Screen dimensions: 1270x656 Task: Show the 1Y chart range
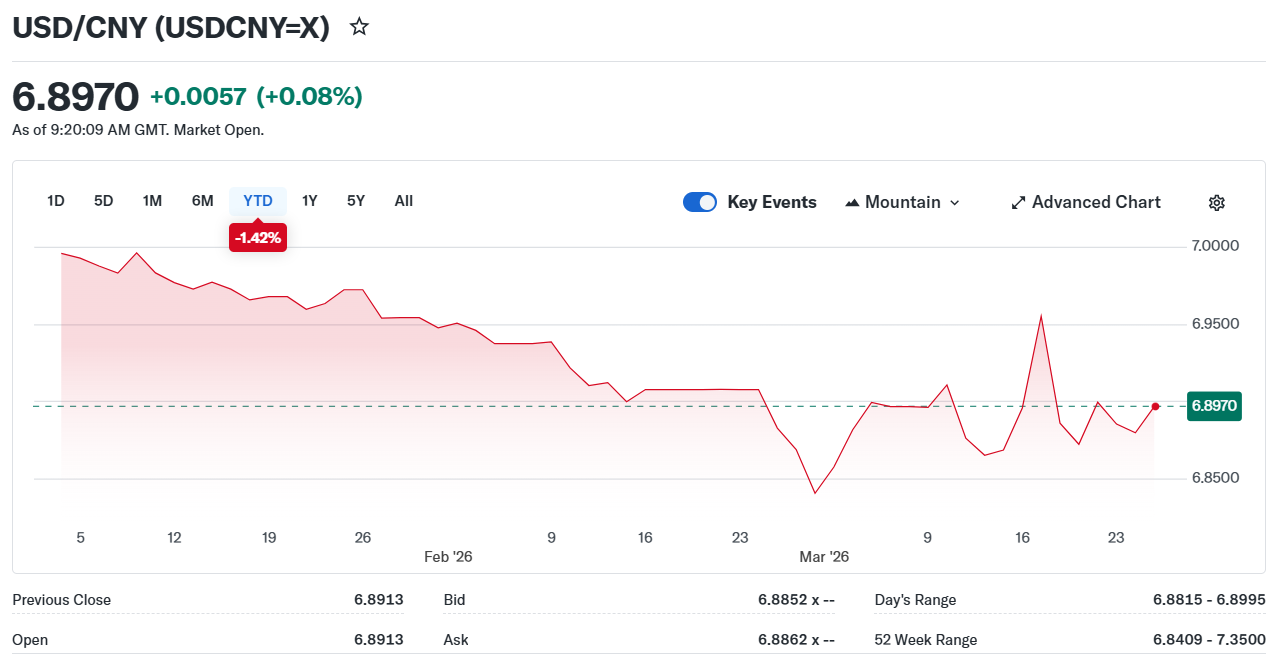[x=310, y=201]
